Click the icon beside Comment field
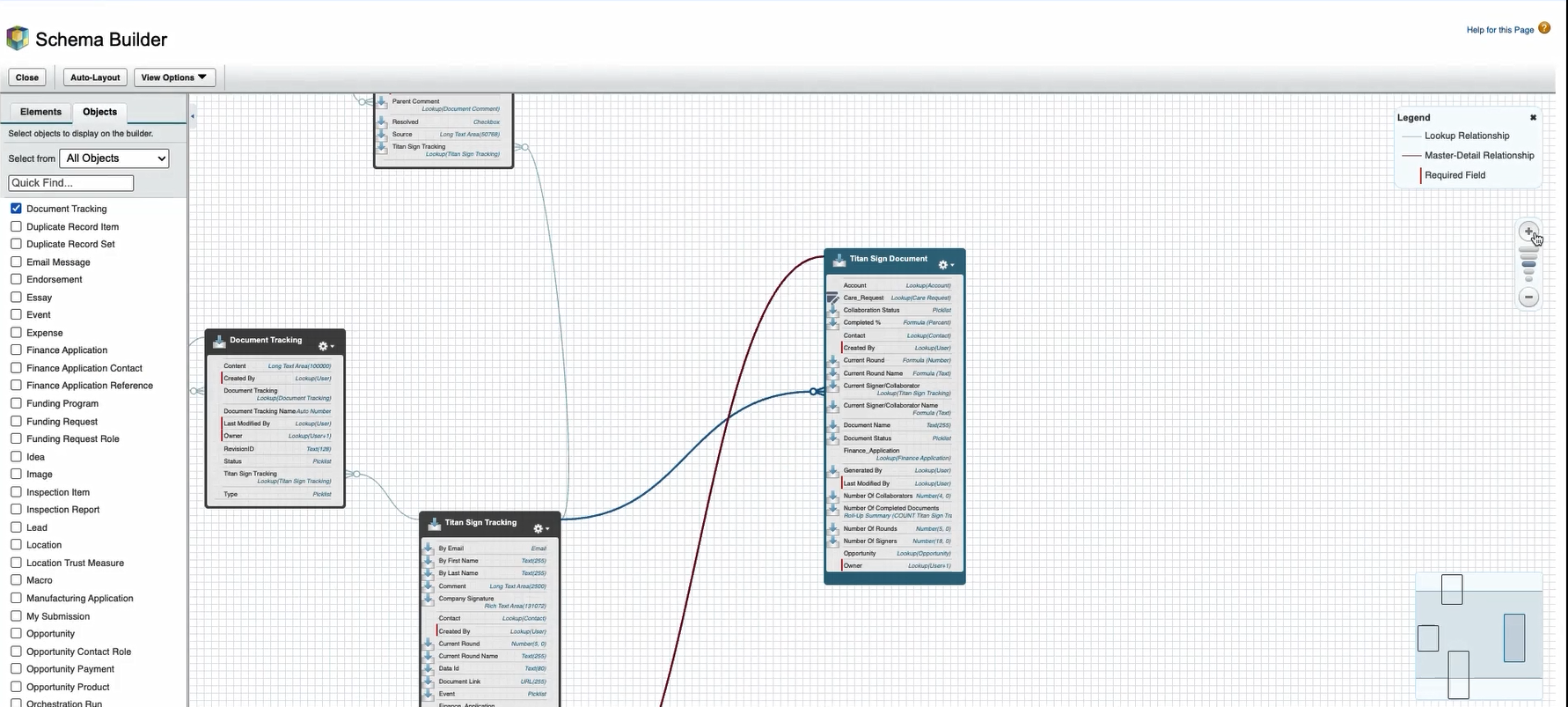Viewport: 1568px width, 707px height. click(429, 585)
